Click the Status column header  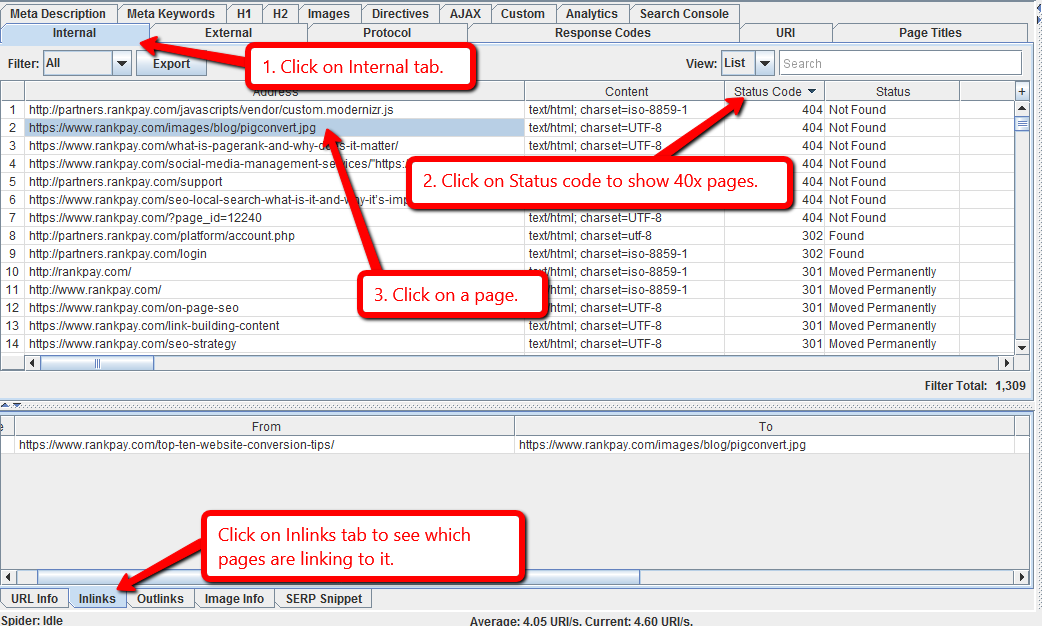pyautogui.click(x=892, y=91)
